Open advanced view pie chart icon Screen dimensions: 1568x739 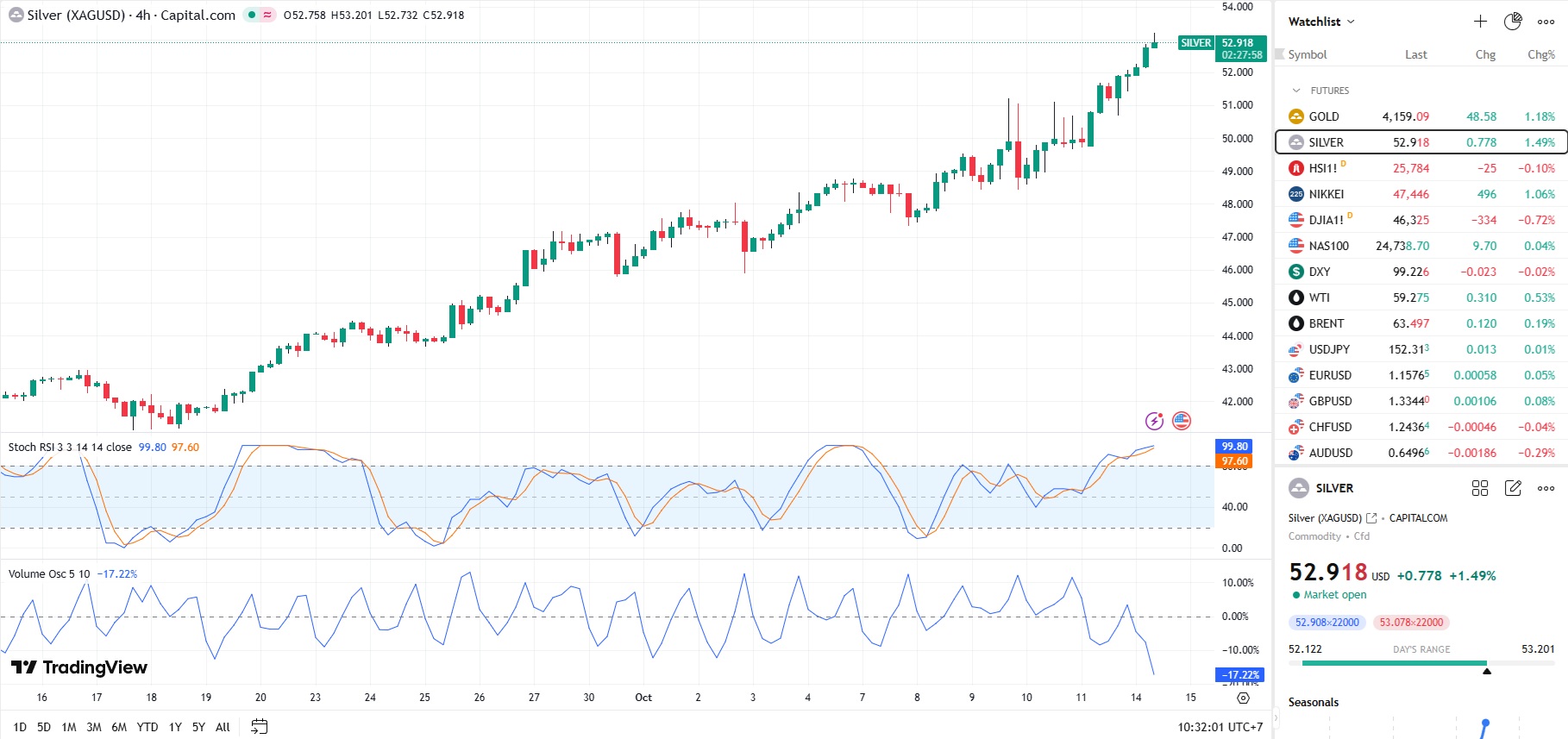(x=1513, y=22)
